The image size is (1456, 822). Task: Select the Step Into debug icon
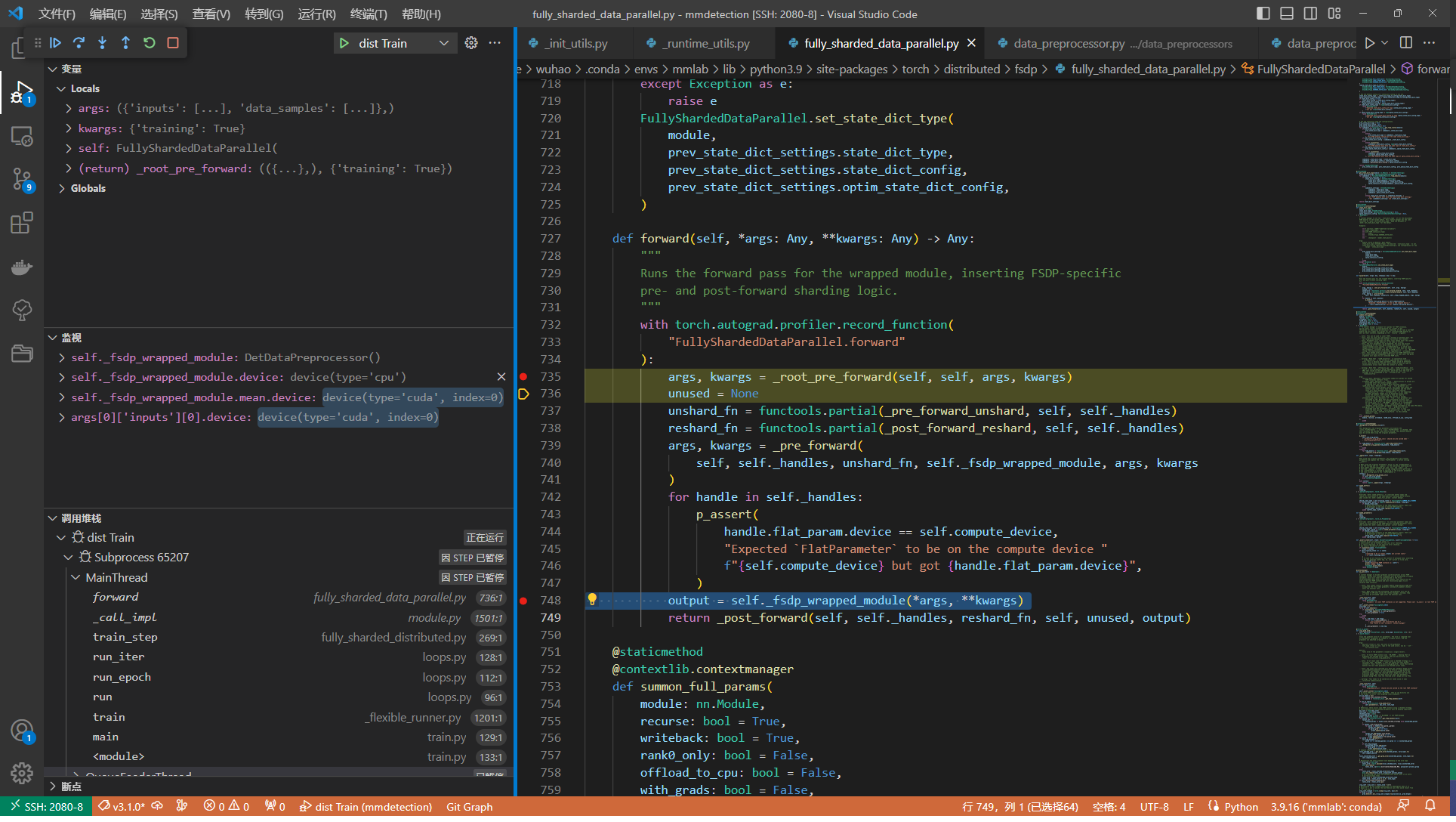[102, 43]
